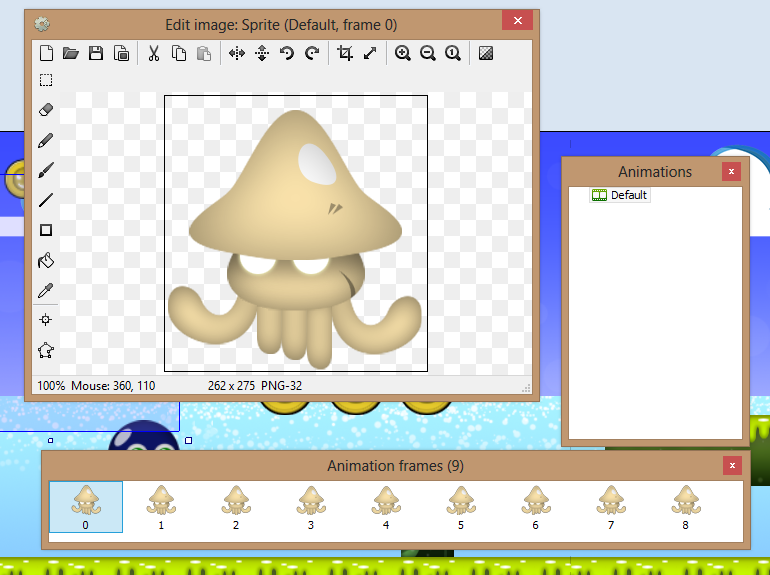Select animation frame 6 thumbnail

click(536, 507)
